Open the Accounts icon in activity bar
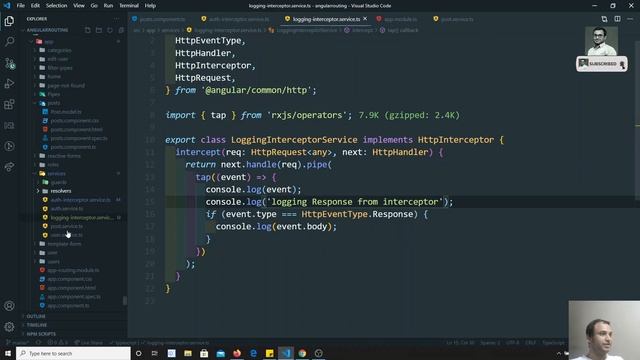 point(9,306)
